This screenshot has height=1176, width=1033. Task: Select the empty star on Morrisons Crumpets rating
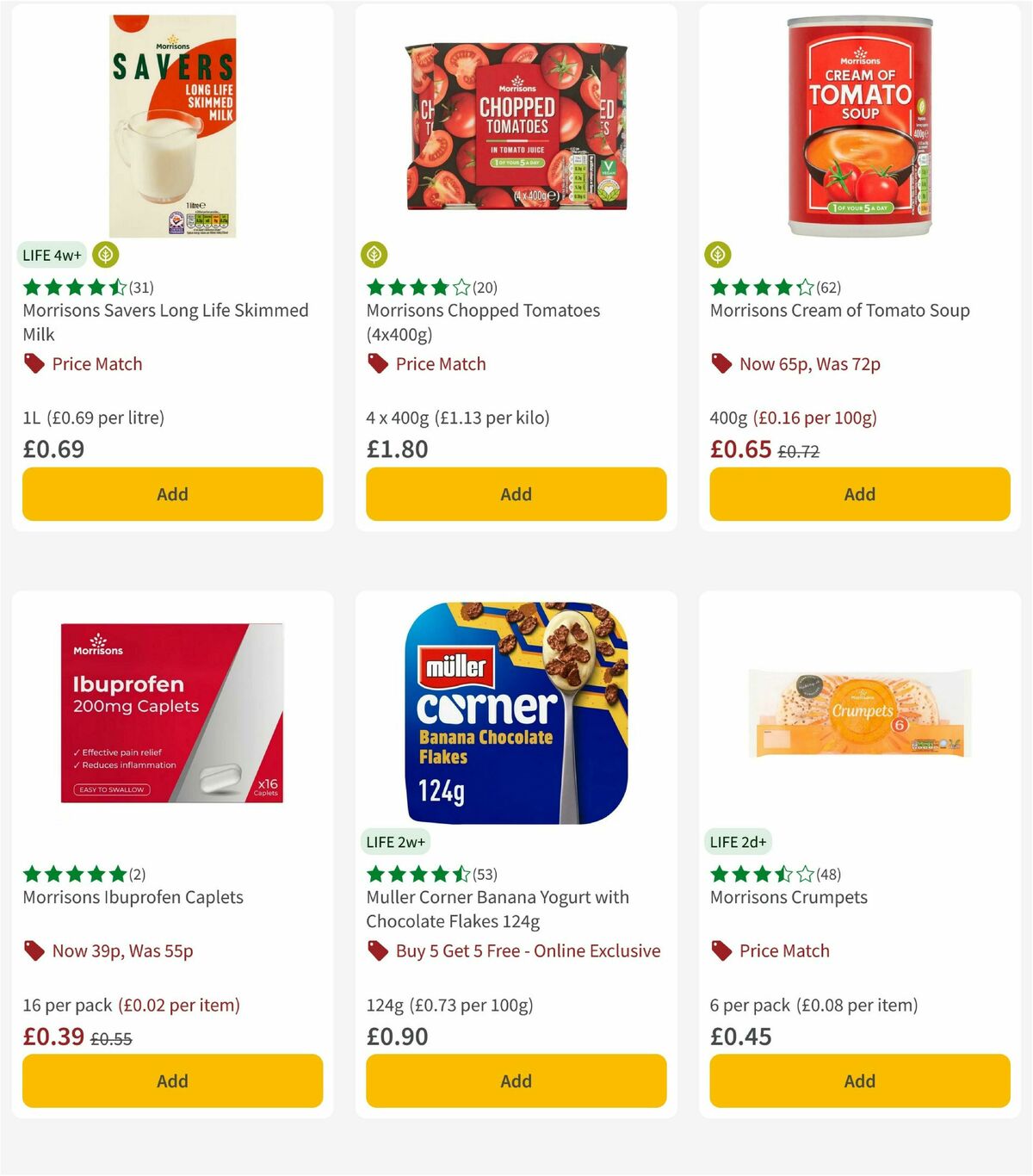tap(805, 873)
